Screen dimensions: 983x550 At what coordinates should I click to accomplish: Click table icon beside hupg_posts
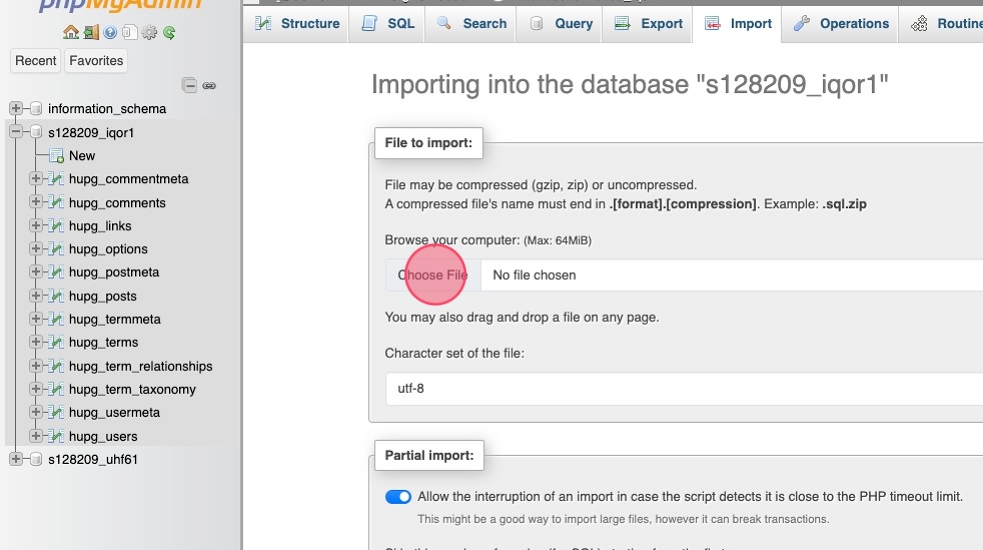[x=57, y=296]
